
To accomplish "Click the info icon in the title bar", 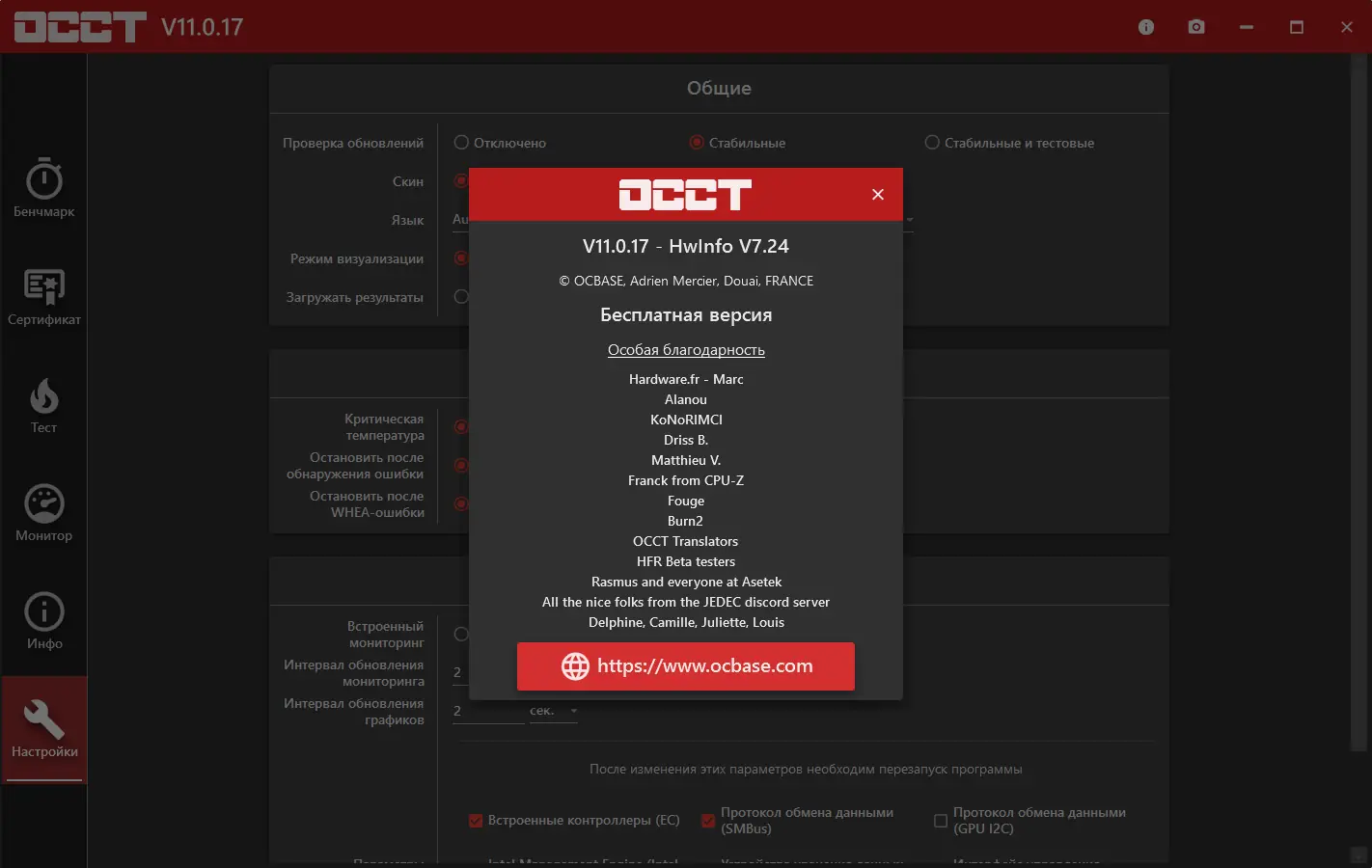I will point(1146,27).
